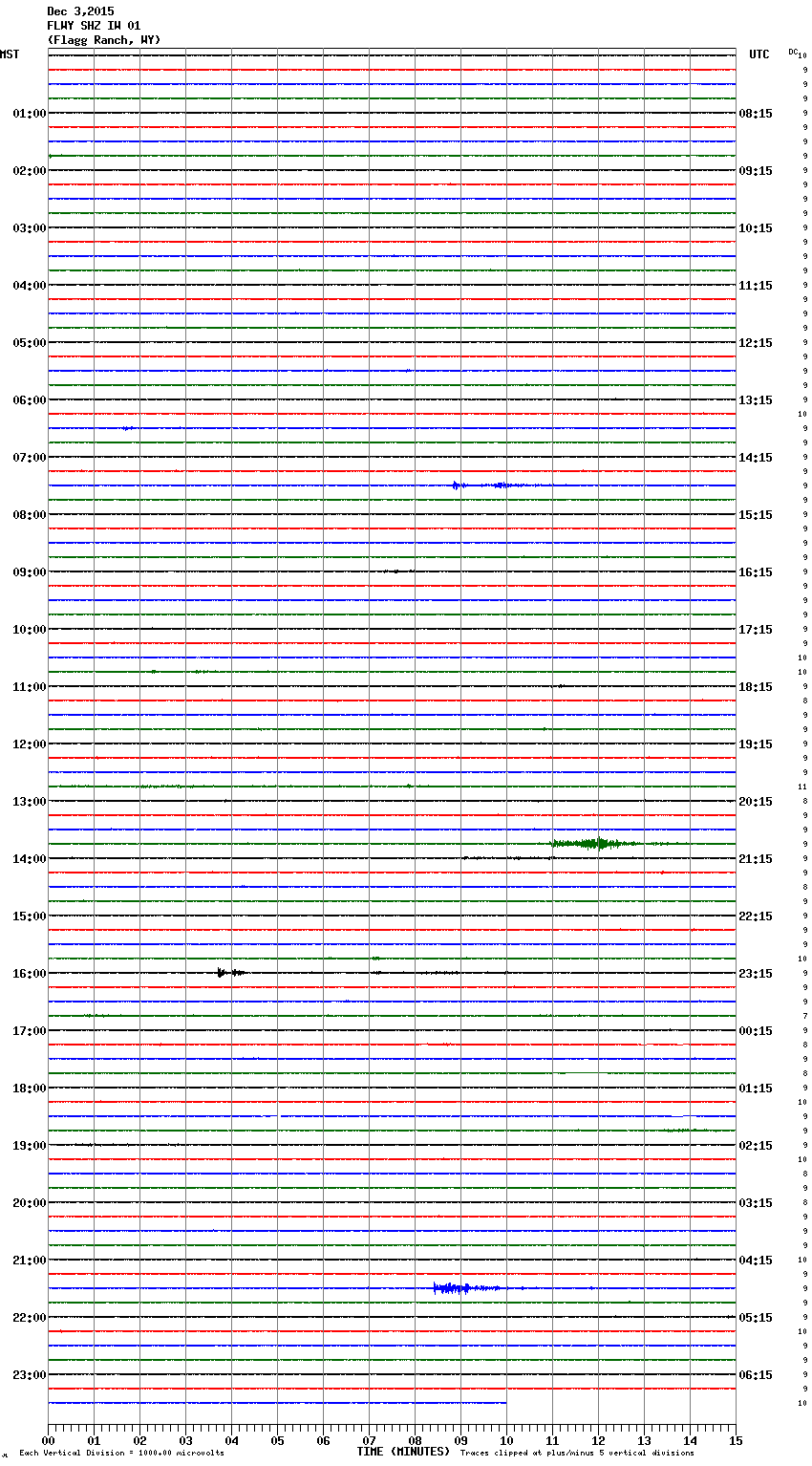The height and width of the screenshot is (1466, 812).
Task: Click the '15' minute tick on bottom axis
Action: click(736, 1440)
